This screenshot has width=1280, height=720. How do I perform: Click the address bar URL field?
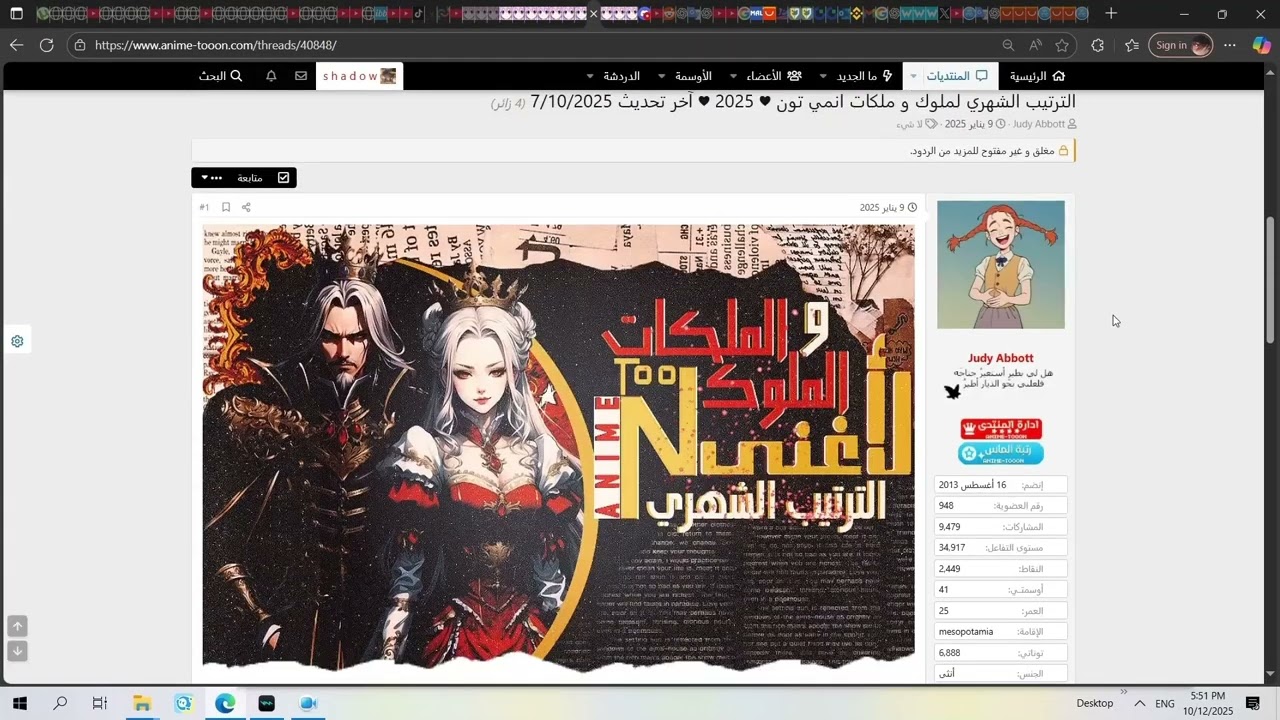(x=540, y=45)
